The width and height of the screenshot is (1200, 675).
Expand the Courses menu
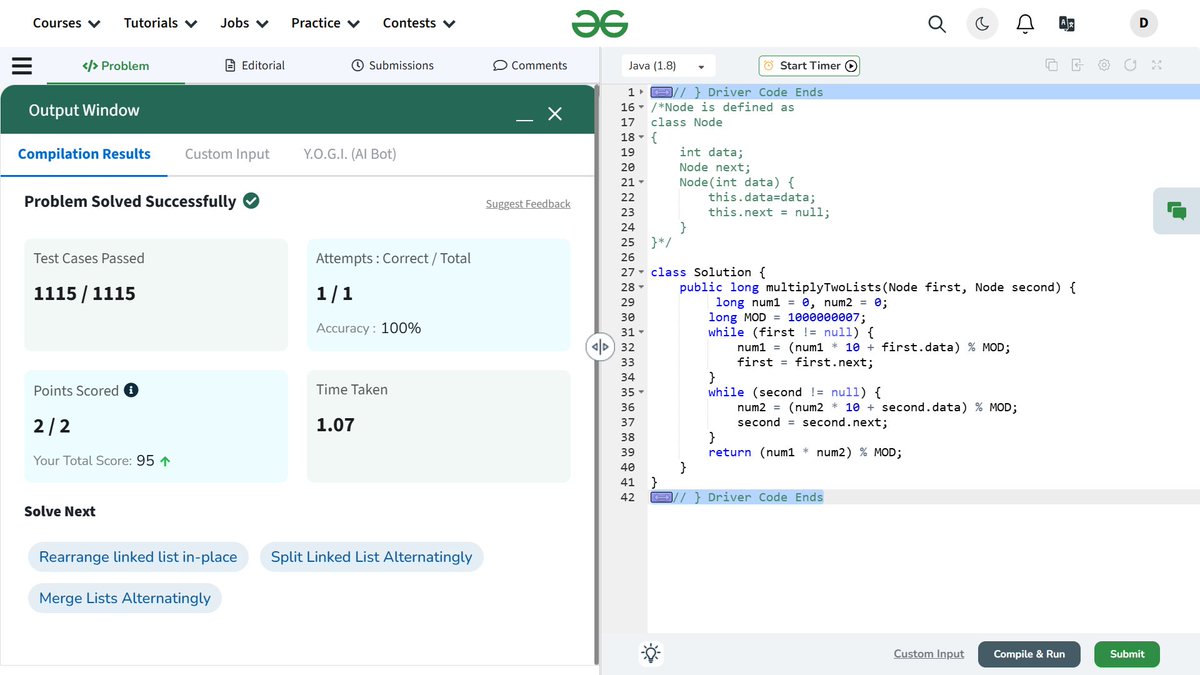pyautogui.click(x=66, y=23)
